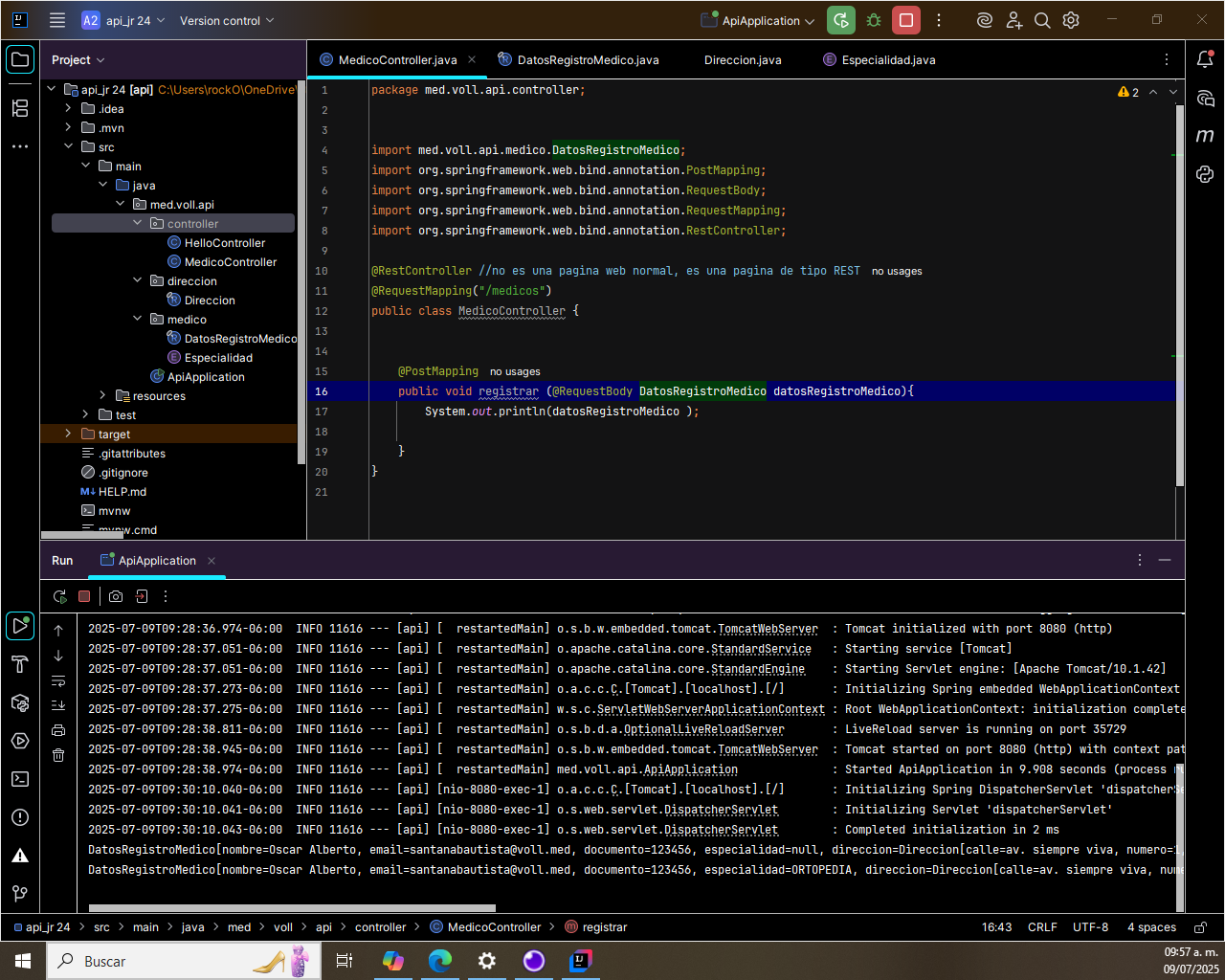Open the Services tool window
This screenshot has height=980, width=1225.
click(x=20, y=741)
